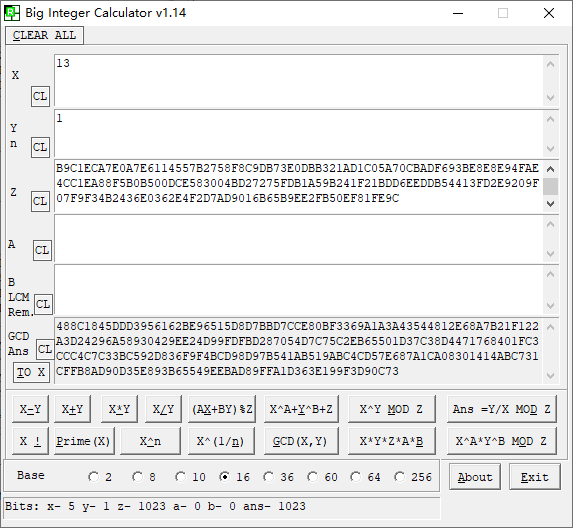Click inside the GCD Ans output field
Image resolution: width=573 pixels, height=528 pixels.
[299, 351]
